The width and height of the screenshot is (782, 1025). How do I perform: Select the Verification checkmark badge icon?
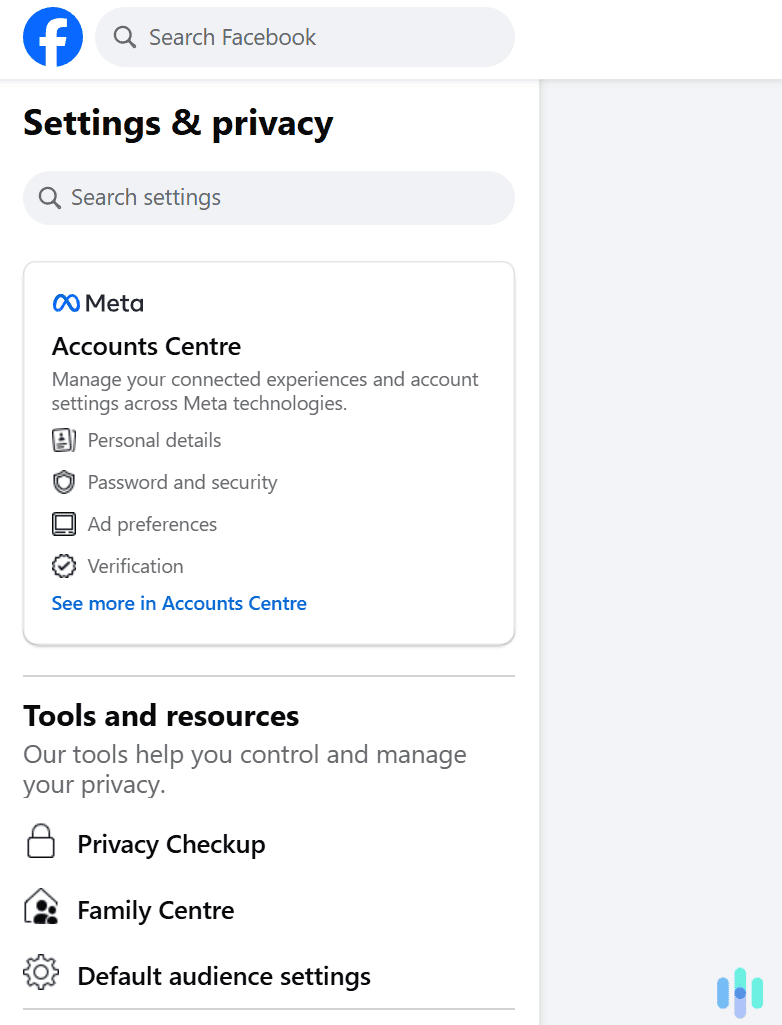[63, 565]
